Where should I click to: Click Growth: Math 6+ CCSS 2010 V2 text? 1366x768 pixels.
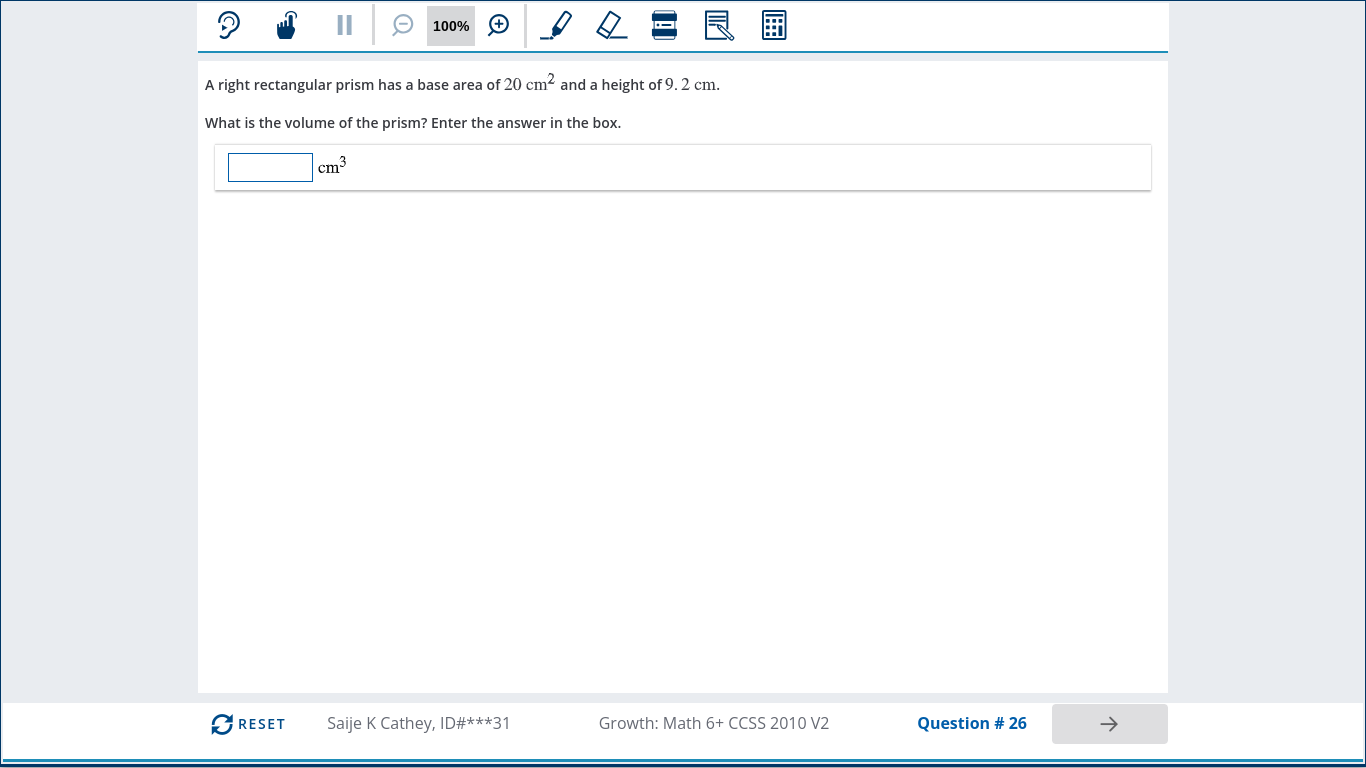click(x=714, y=723)
